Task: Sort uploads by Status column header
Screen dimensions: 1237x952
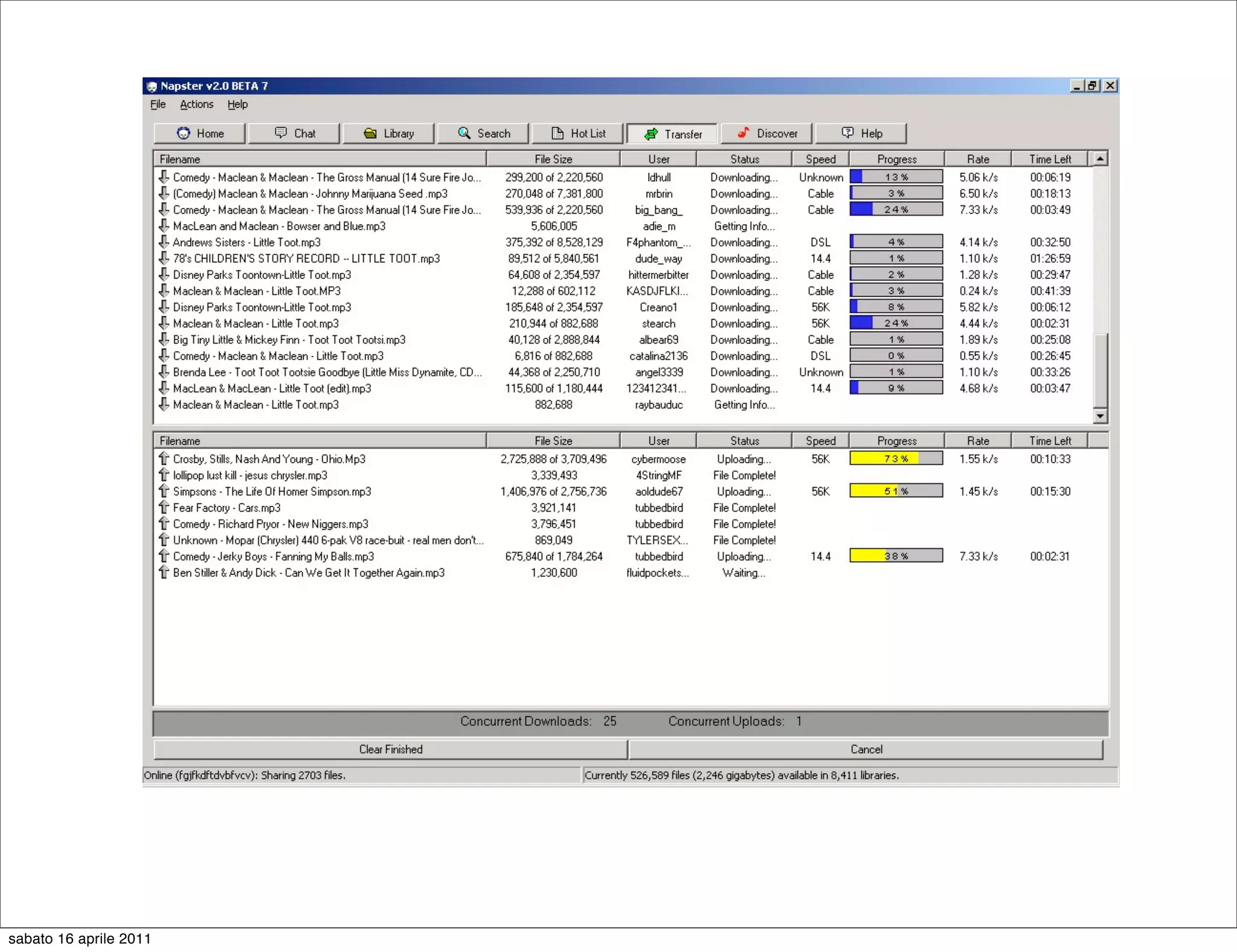Action: pos(744,440)
